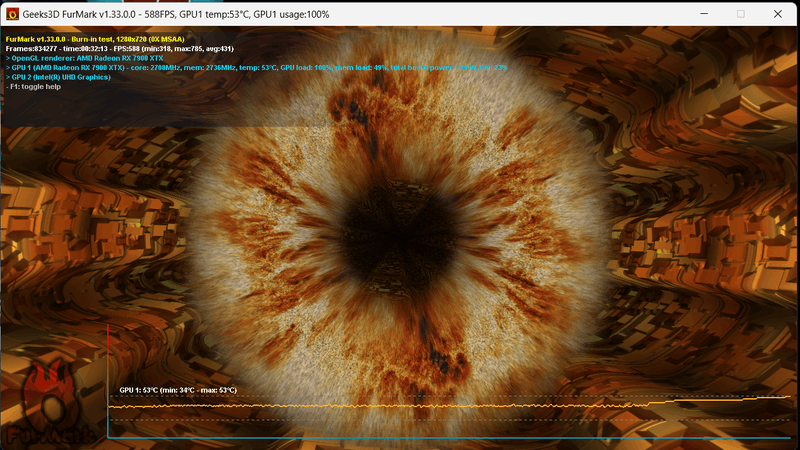Click the 'GPU 1: 53°C (min: 34°C - max: 53°C)' label
This screenshot has width=800, height=450.
click(178, 390)
